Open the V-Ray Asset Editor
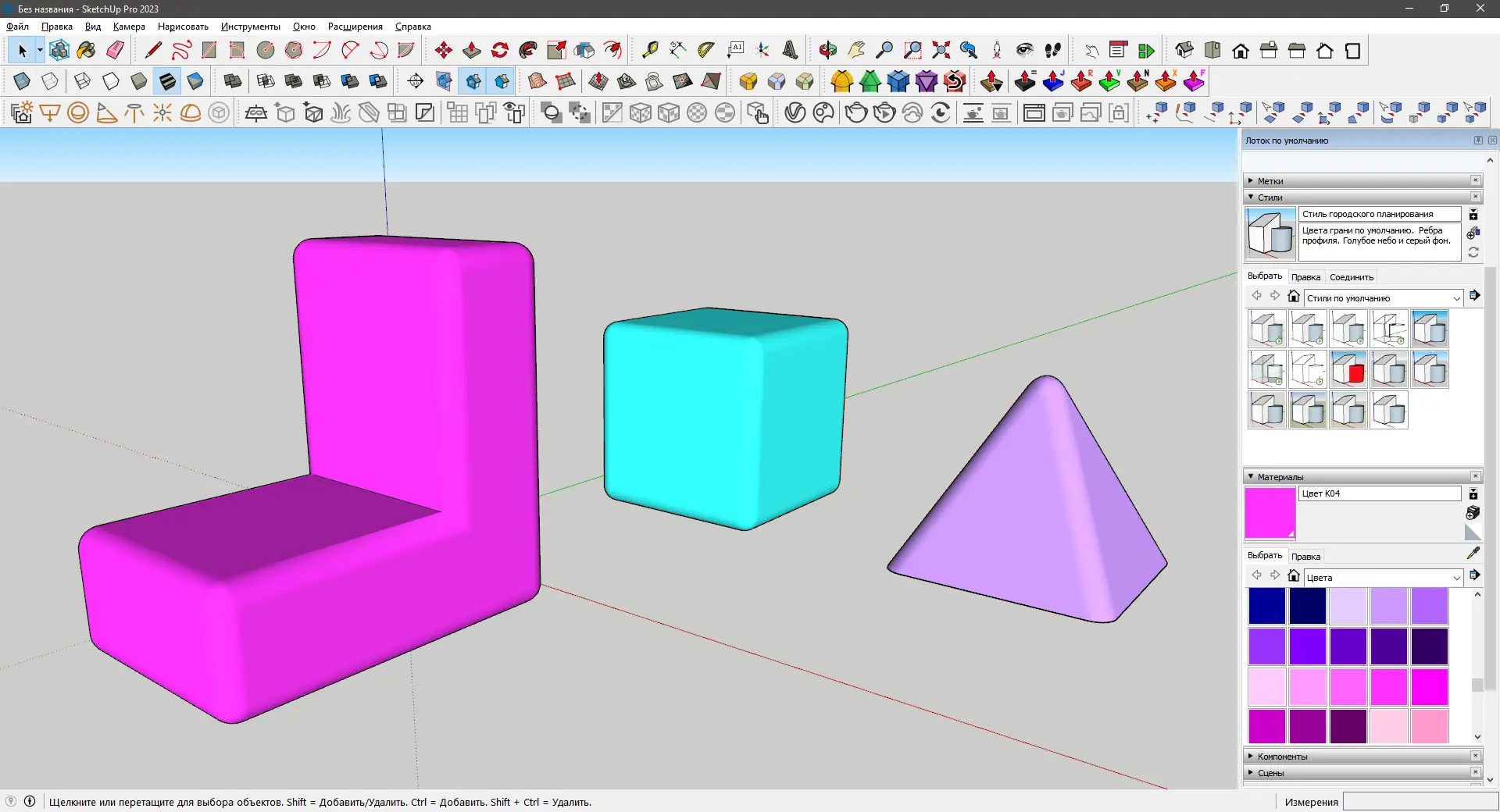 coord(795,112)
